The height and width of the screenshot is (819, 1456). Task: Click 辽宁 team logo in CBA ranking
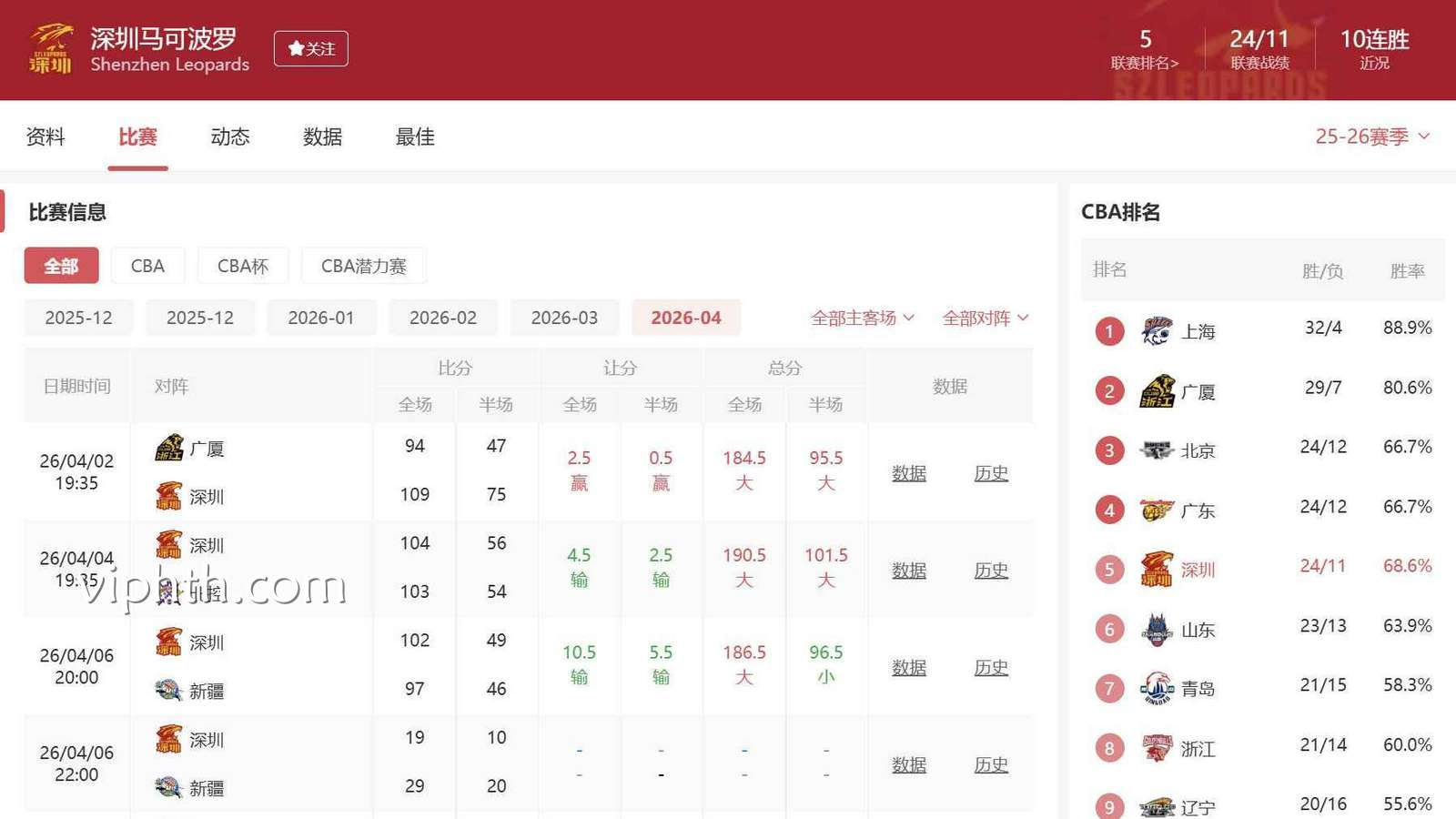[1157, 807]
